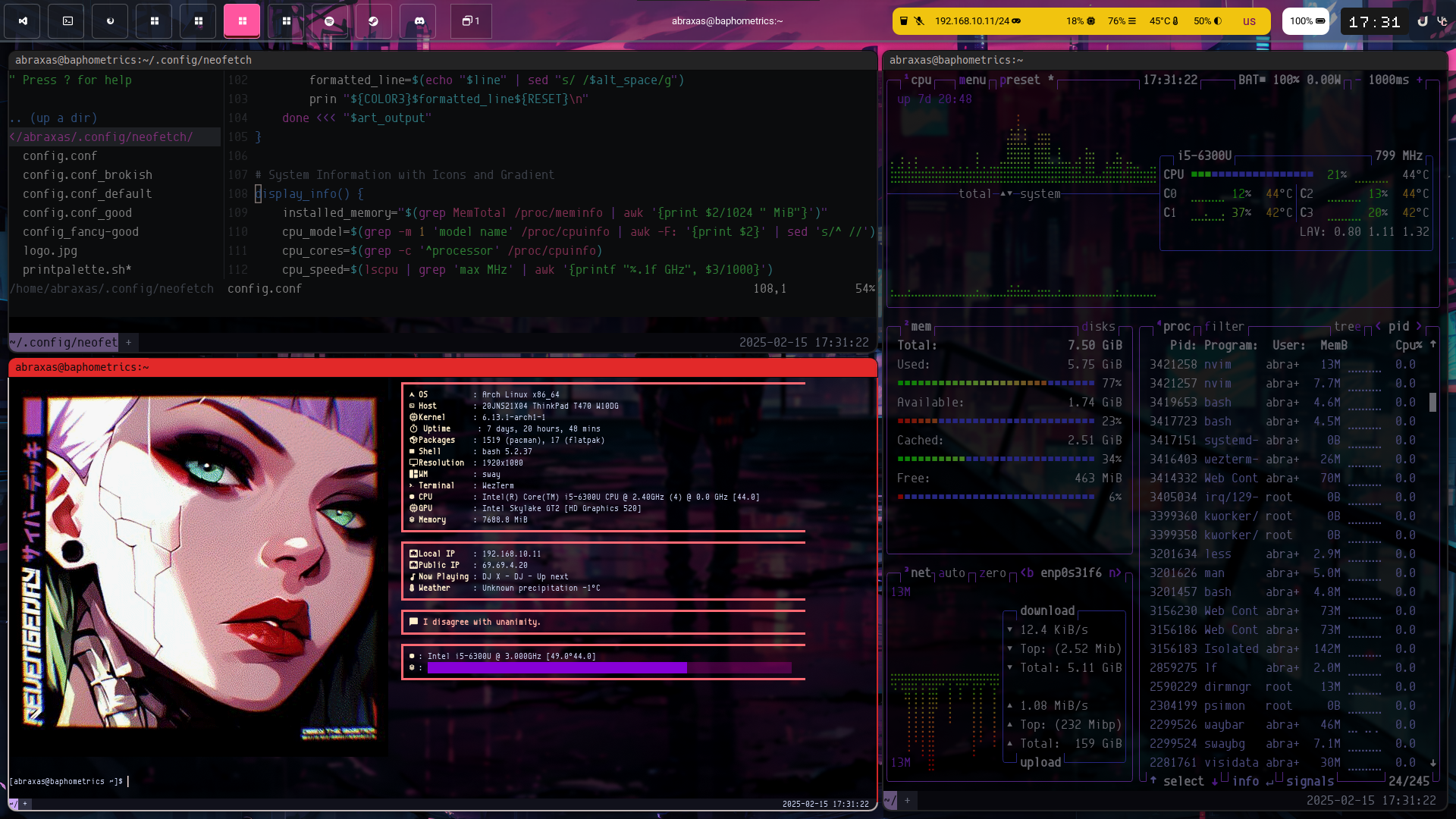Click the 50% brightness module
Screen dimensions: 1456x819
coord(1207,21)
